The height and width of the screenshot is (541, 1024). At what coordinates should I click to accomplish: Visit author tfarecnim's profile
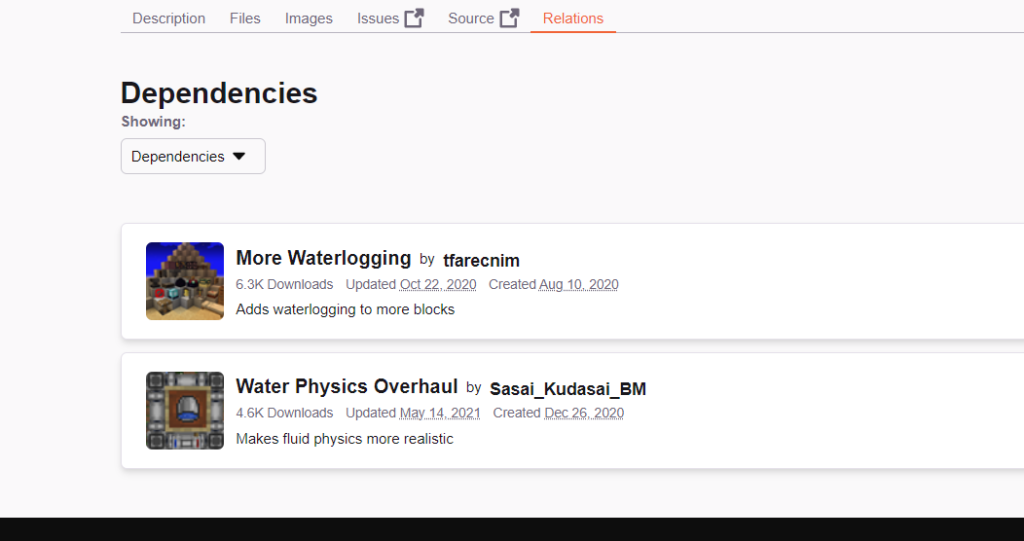click(x=481, y=260)
